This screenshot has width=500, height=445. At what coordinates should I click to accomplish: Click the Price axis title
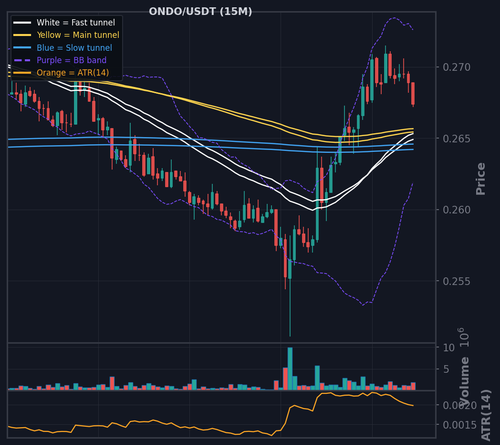point(480,179)
